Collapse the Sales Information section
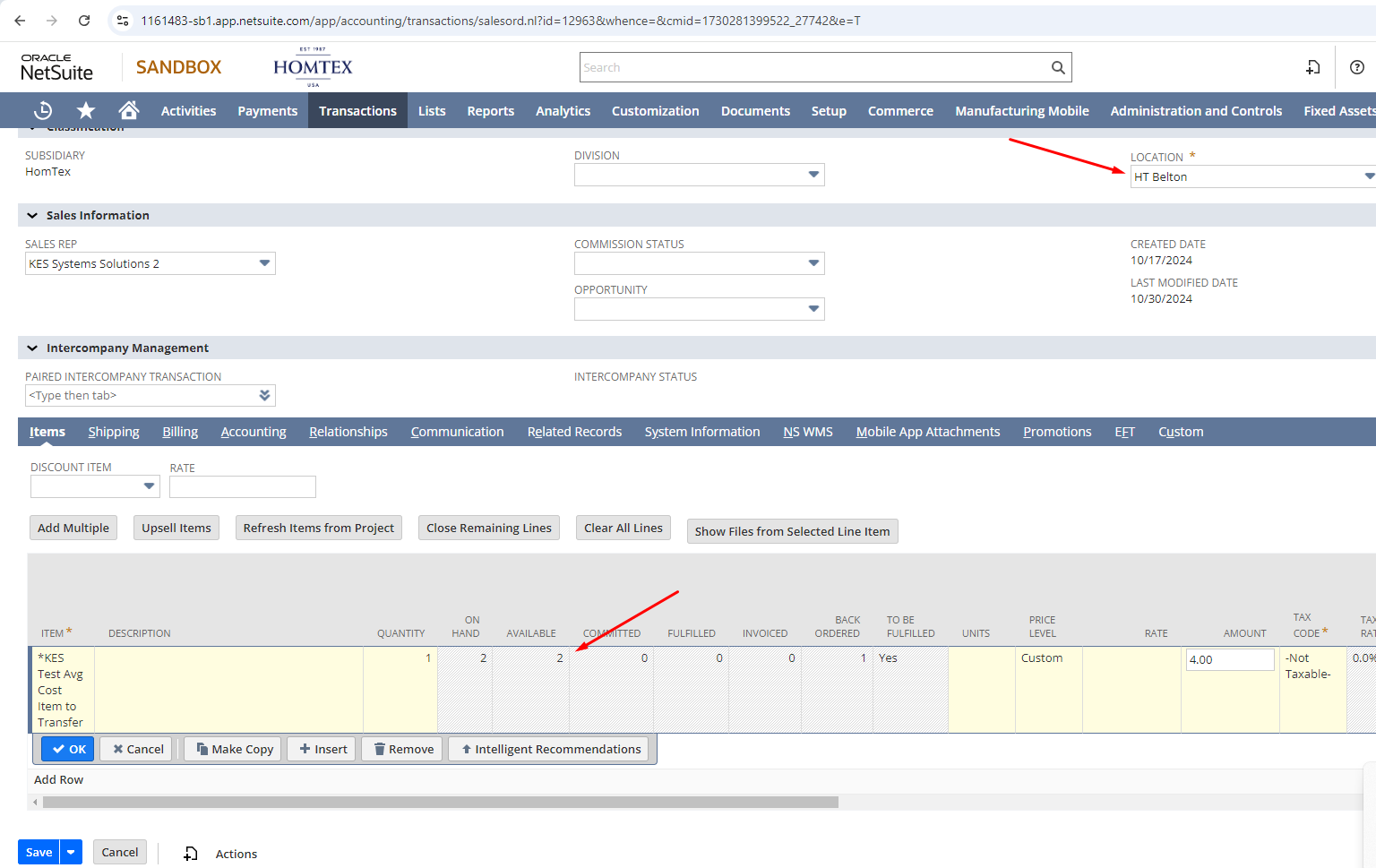 coord(32,215)
